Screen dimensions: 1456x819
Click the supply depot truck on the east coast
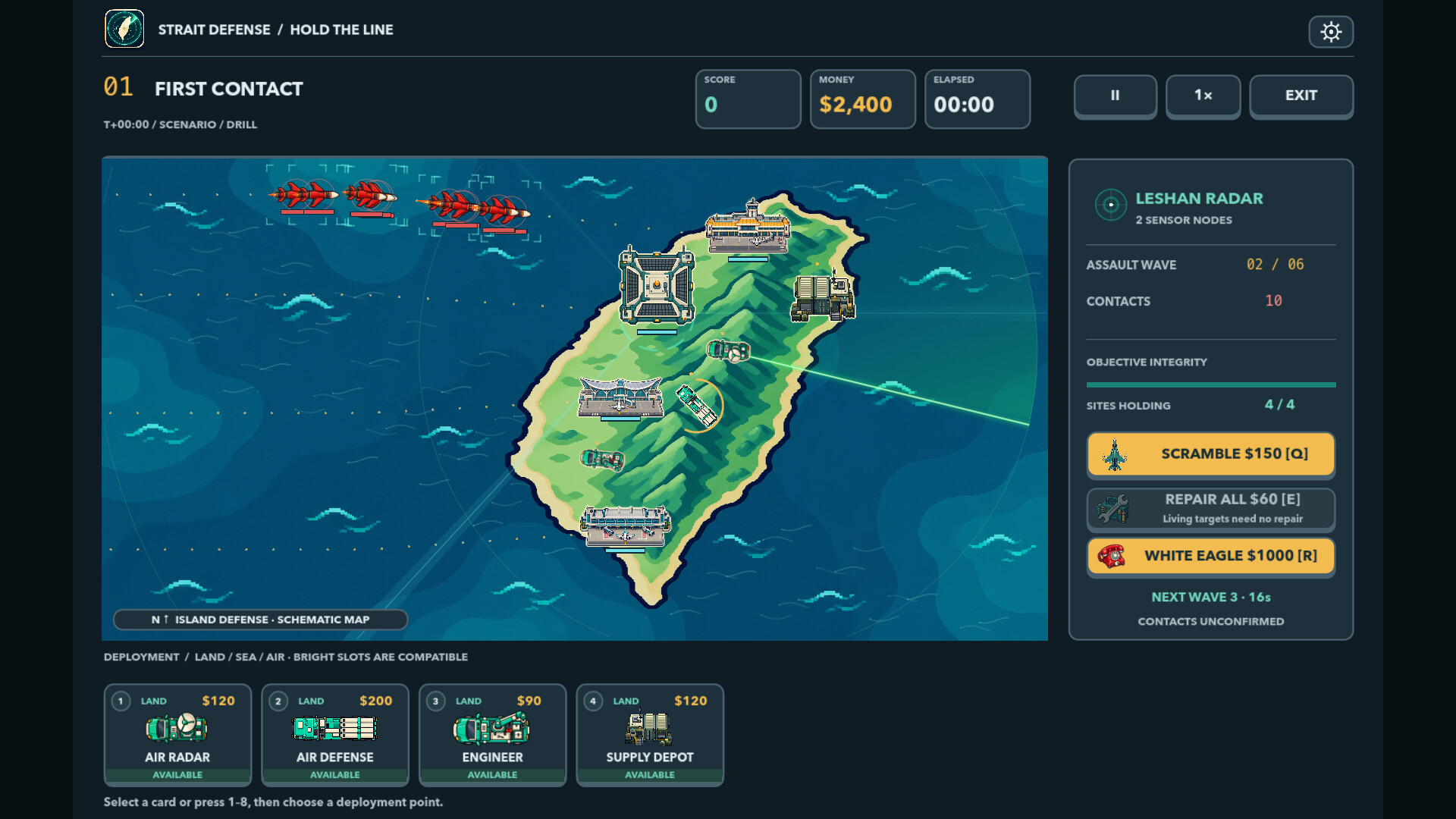824,297
